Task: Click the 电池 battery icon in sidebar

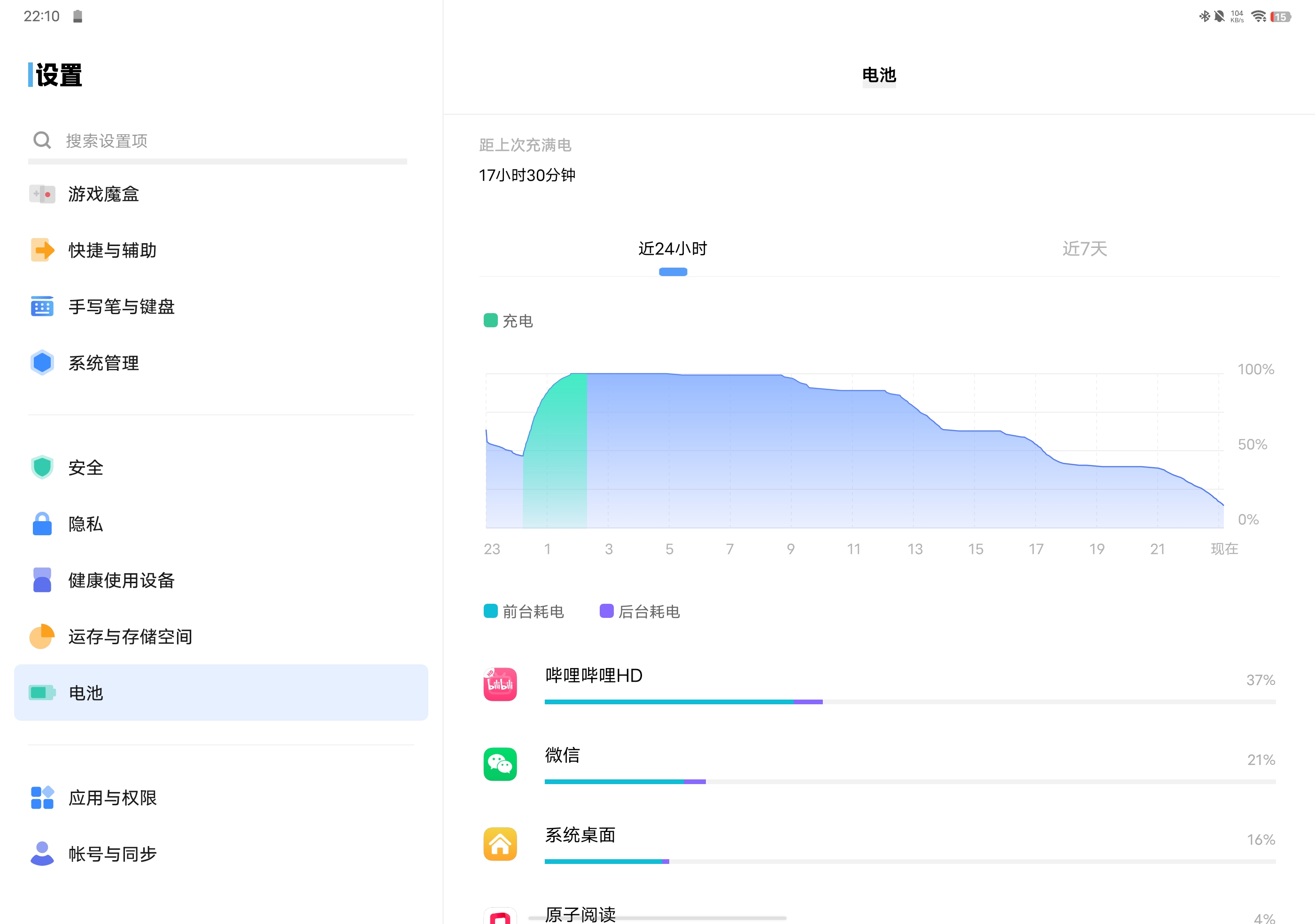Action: [42, 693]
